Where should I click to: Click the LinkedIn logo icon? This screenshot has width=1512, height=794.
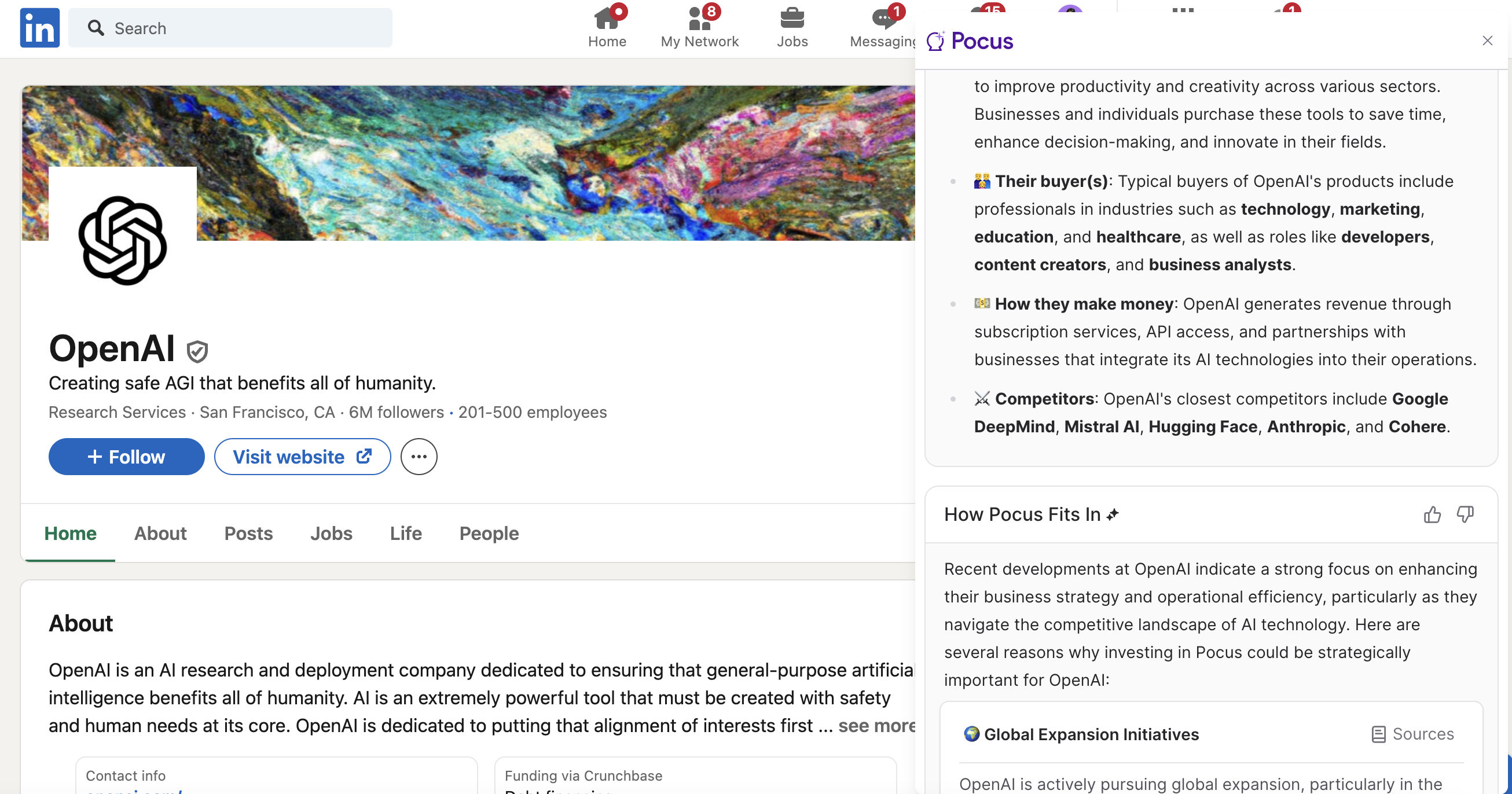click(39, 28)
